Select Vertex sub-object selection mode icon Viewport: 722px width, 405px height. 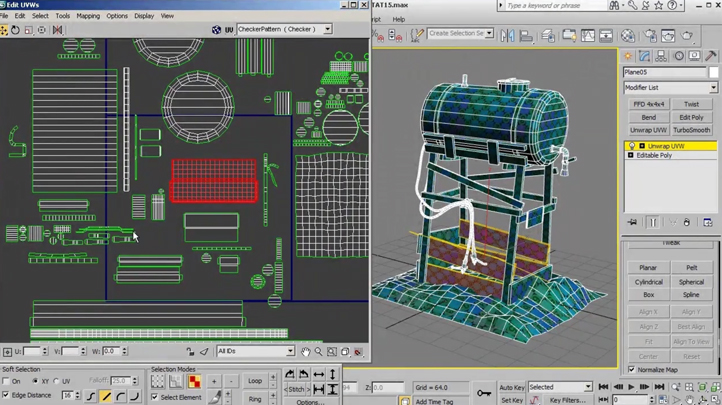click(x=157, y=381)
